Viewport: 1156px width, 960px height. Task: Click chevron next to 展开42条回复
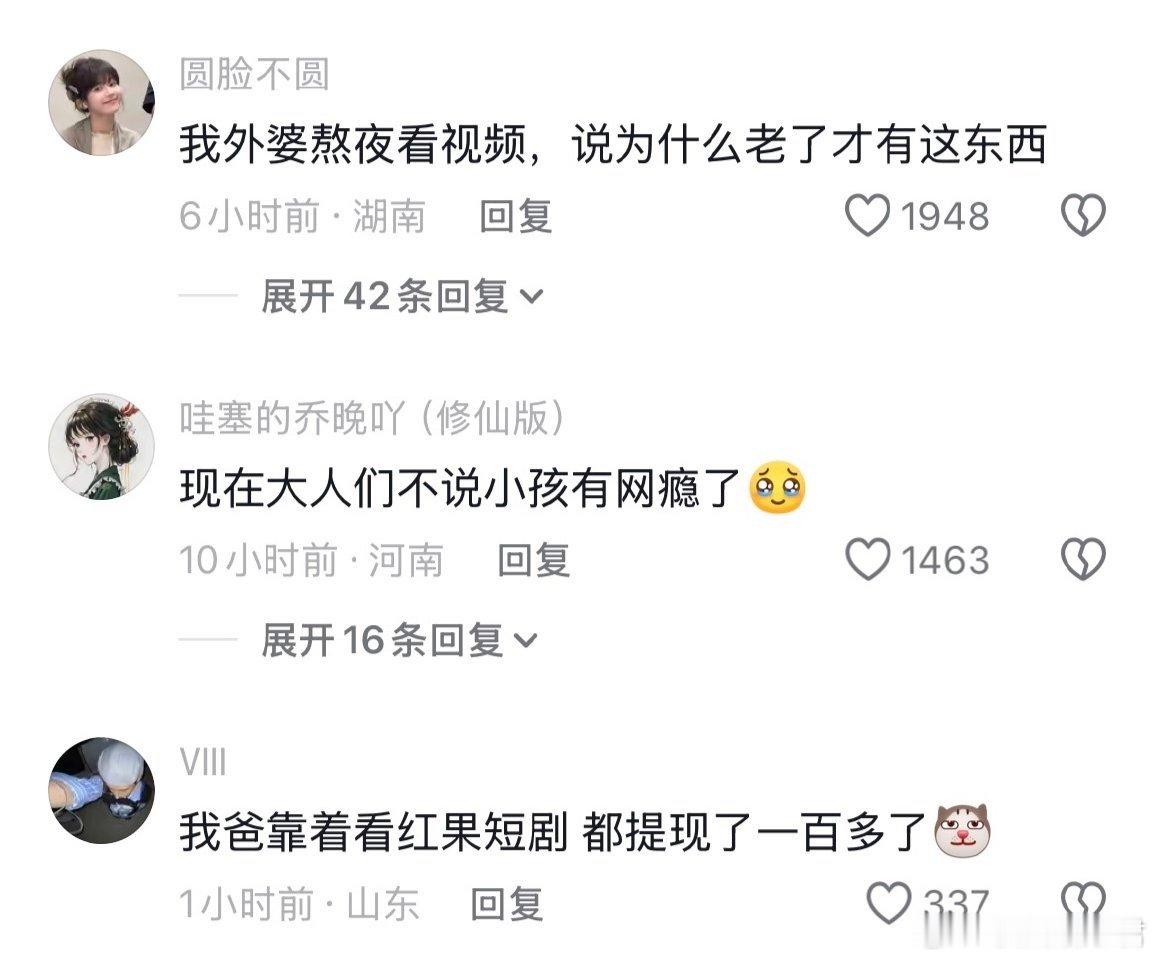[532, 297]
